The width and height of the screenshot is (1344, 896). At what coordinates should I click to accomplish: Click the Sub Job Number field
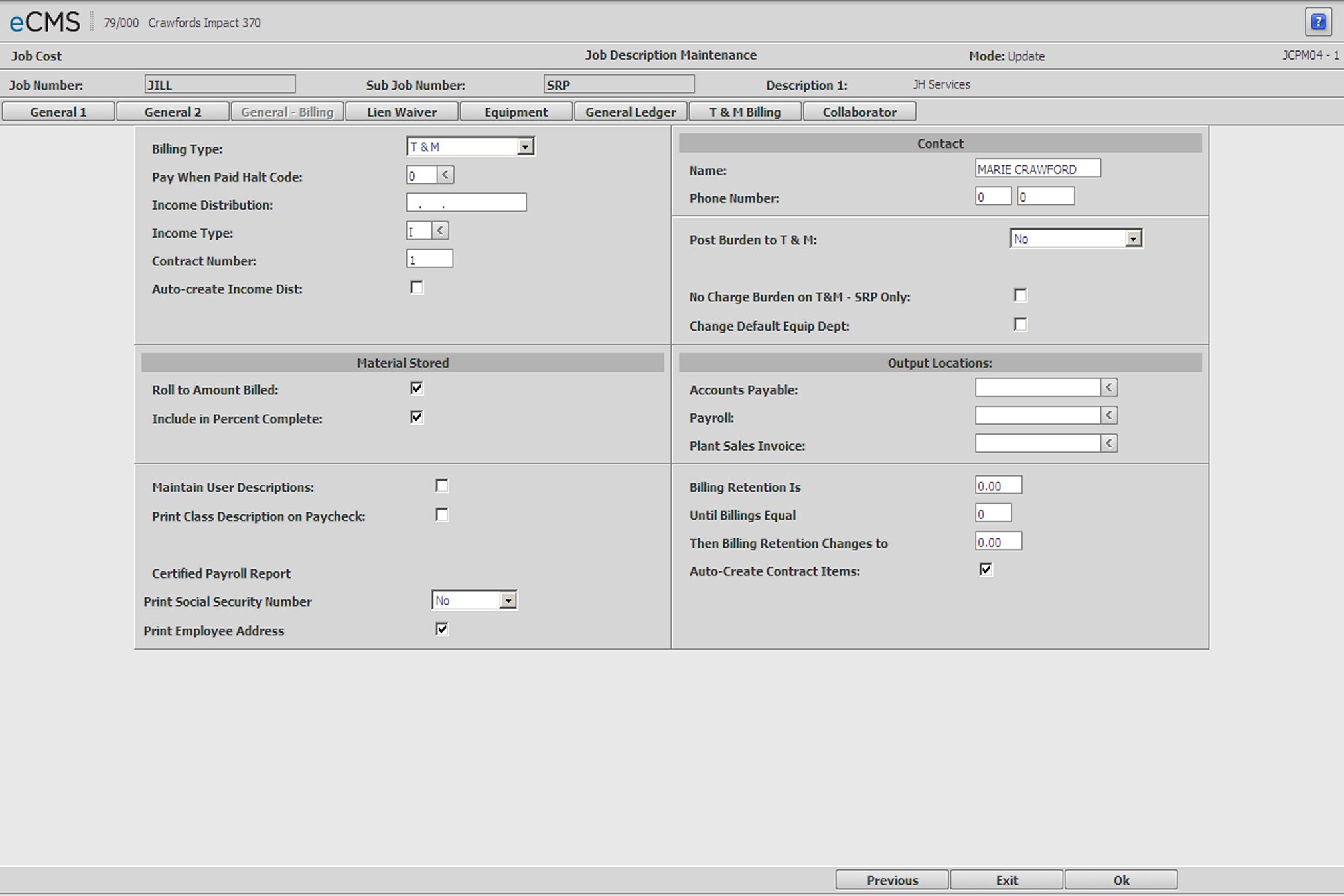[619, 84]
